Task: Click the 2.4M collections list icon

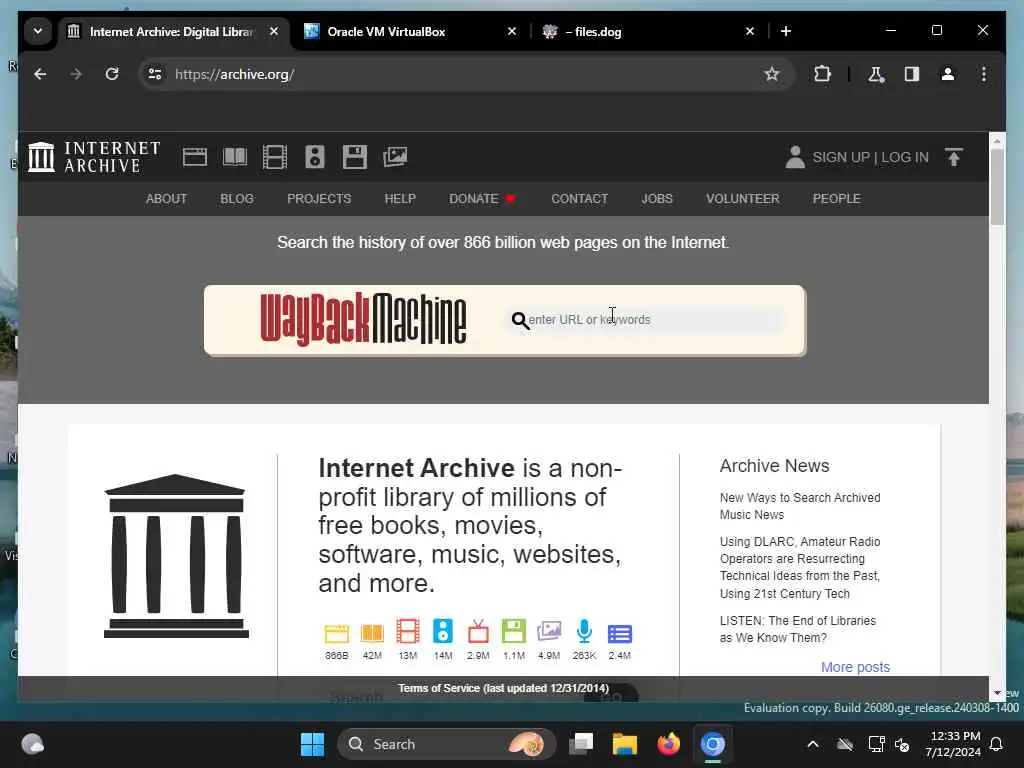Action: 620,633
